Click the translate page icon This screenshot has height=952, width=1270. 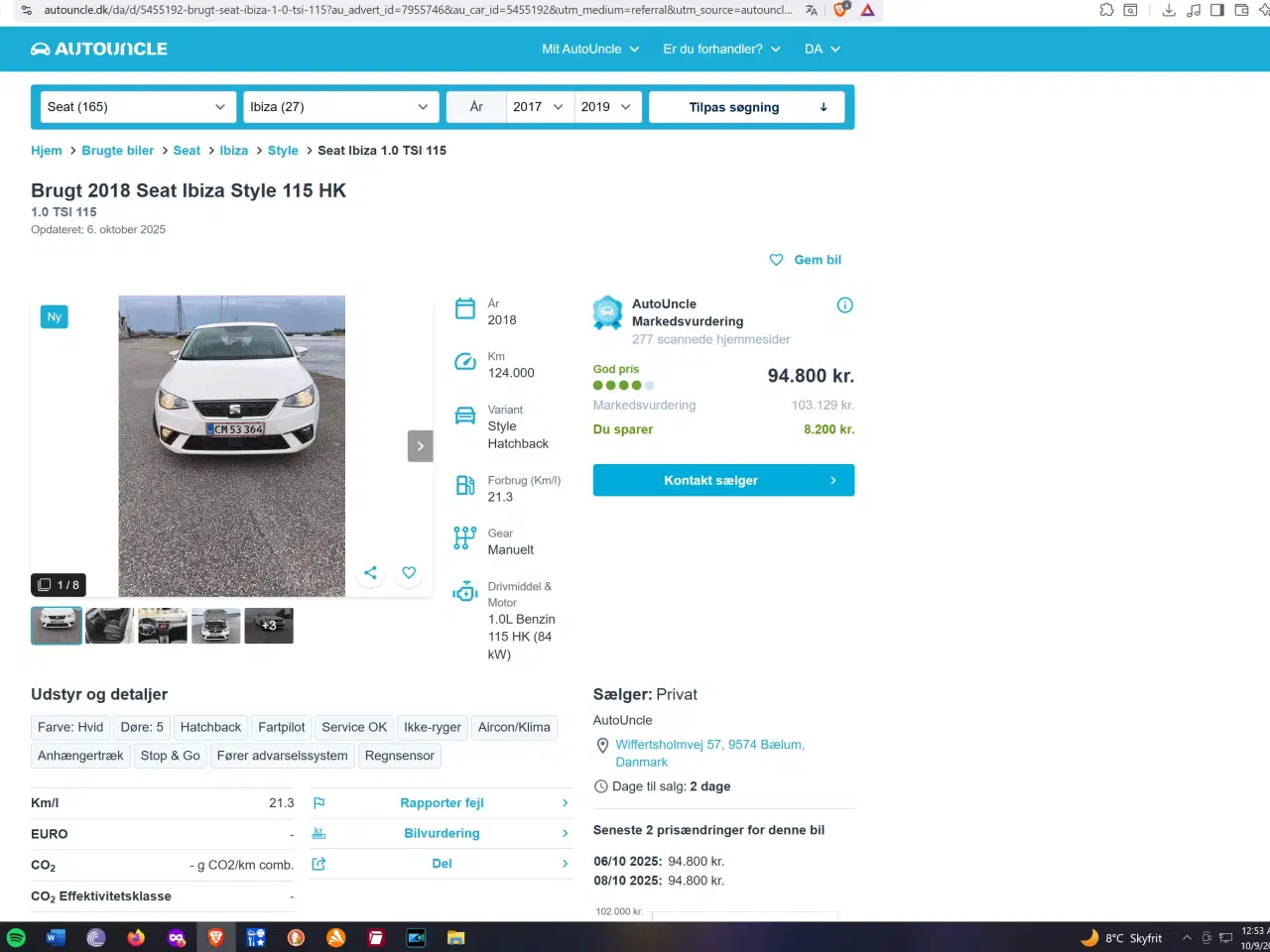(812, 10)
